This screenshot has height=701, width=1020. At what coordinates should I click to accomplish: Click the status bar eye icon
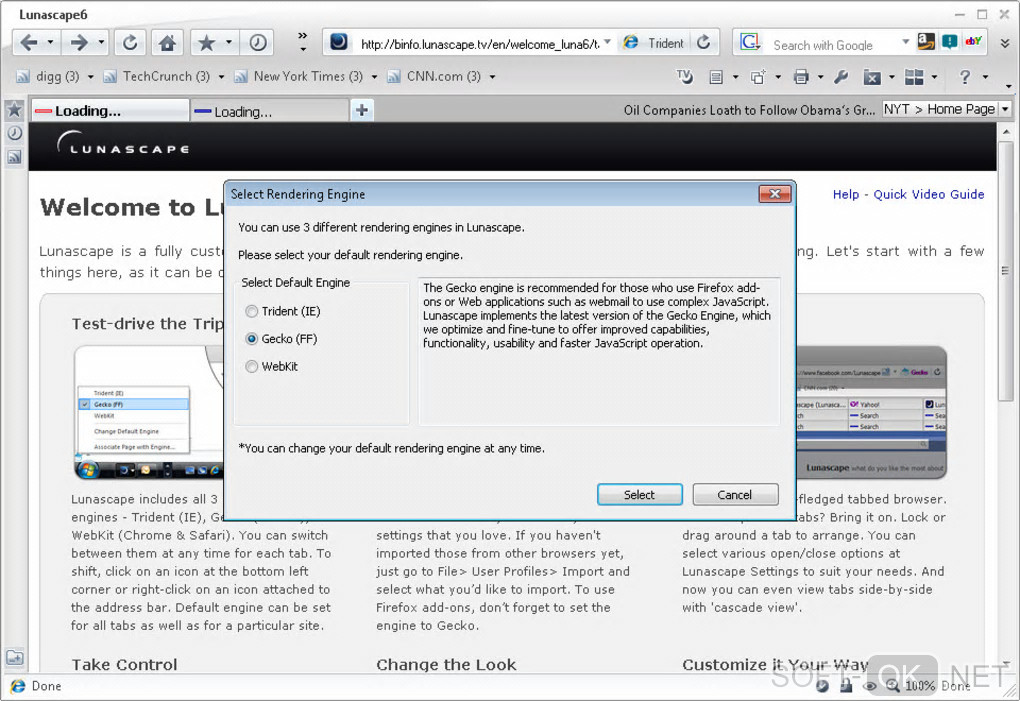[x=870, y=686]
